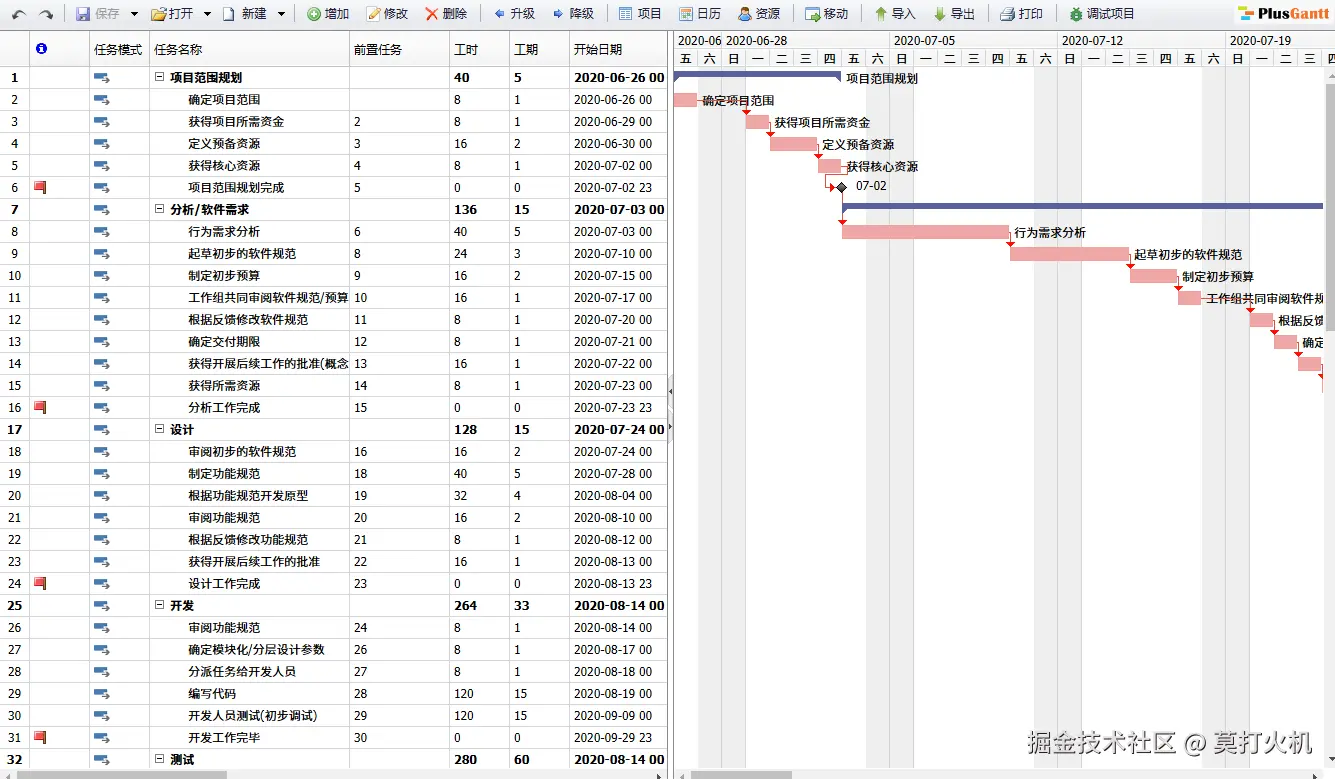Screen dimensions: 1335x779
Task: Click the 删除 delete task button
Action: 446,14
